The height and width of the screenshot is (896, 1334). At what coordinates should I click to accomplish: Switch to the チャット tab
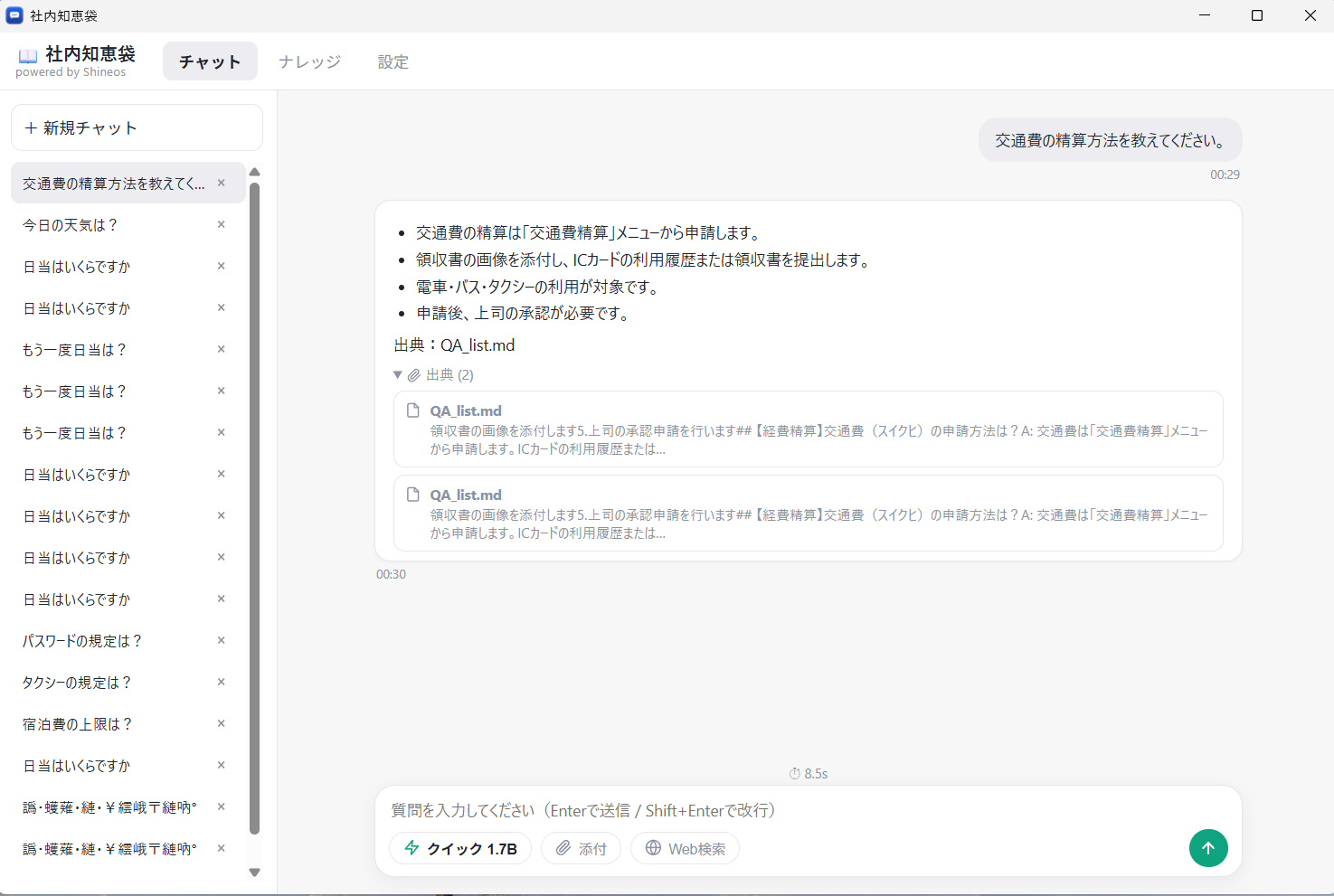(x=210, y=61)
